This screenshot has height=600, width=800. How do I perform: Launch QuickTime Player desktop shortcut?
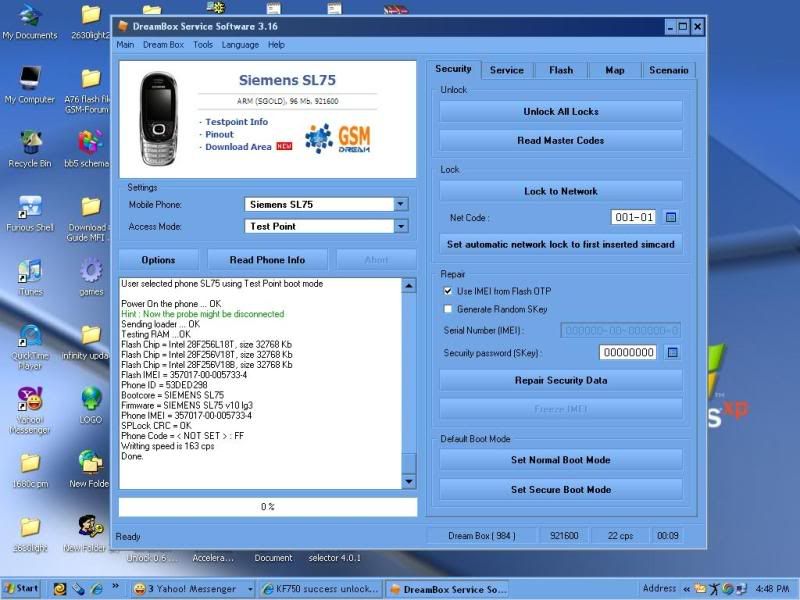[30, 347]
